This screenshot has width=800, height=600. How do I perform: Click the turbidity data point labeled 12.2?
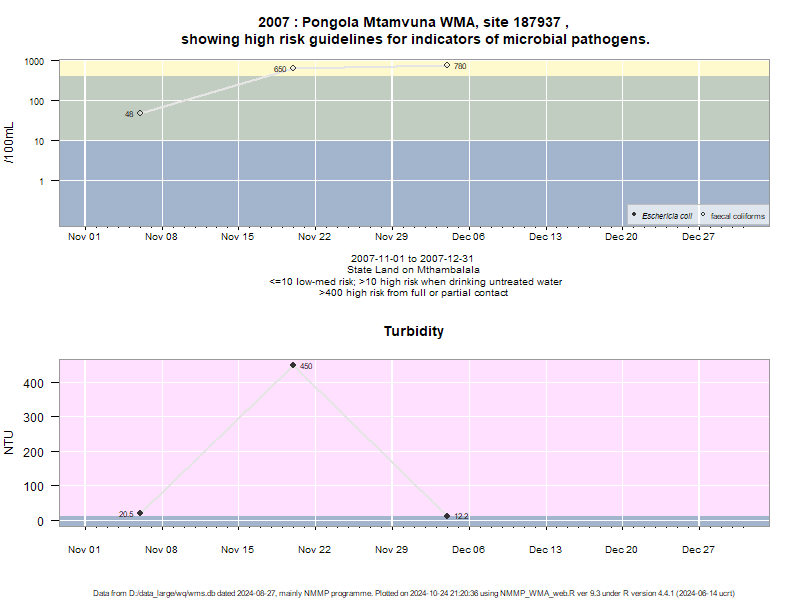447,516
